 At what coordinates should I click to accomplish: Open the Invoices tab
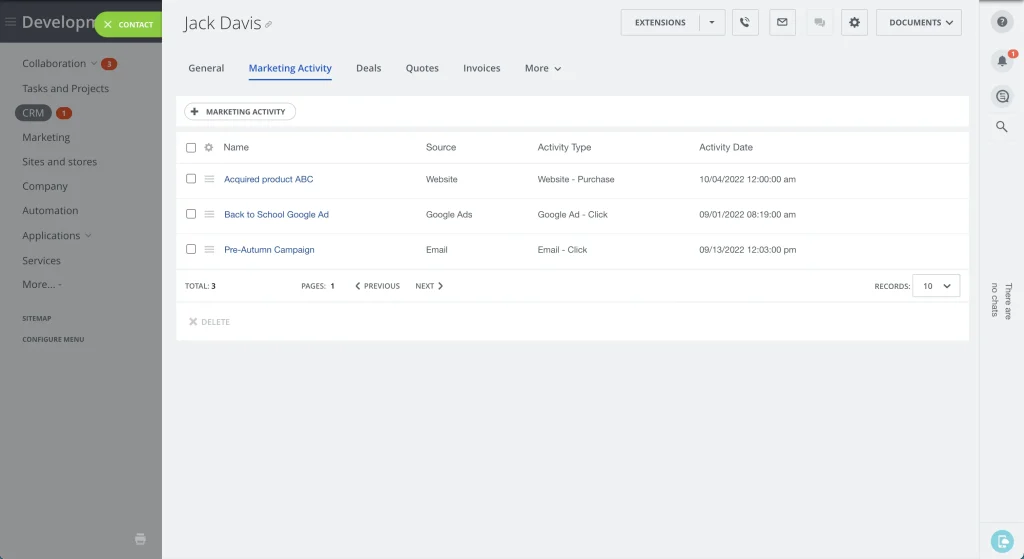click(481, 68)
